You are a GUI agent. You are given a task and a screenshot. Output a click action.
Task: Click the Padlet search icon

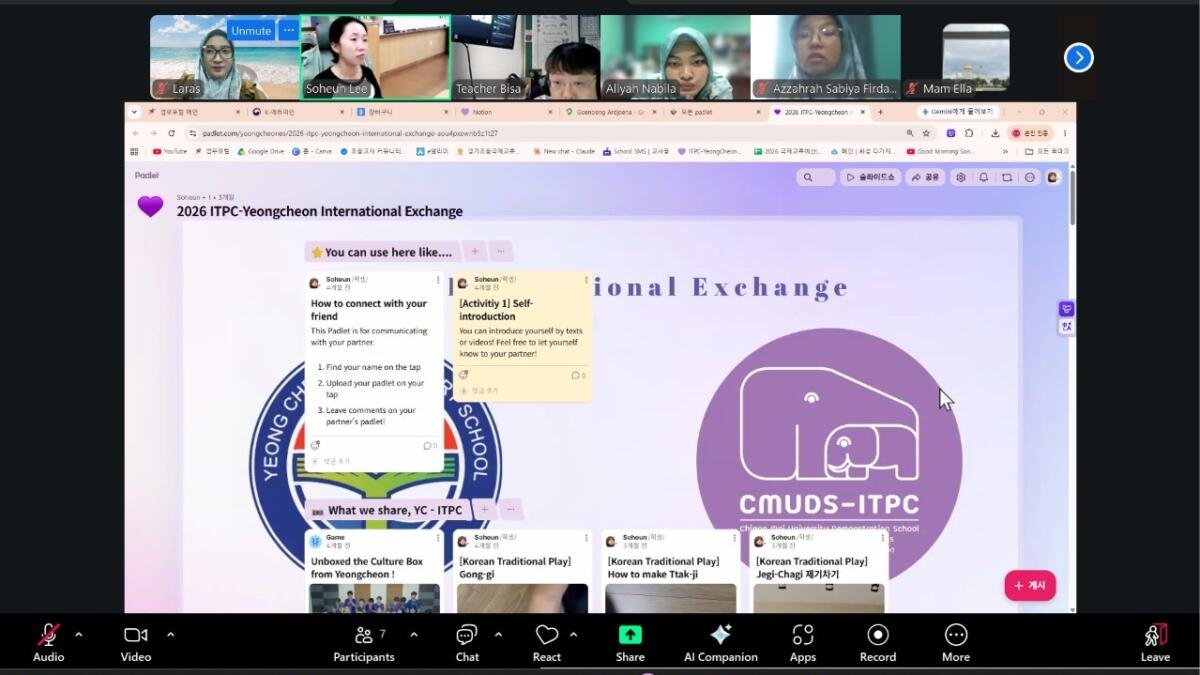click(x=806, y=177)
